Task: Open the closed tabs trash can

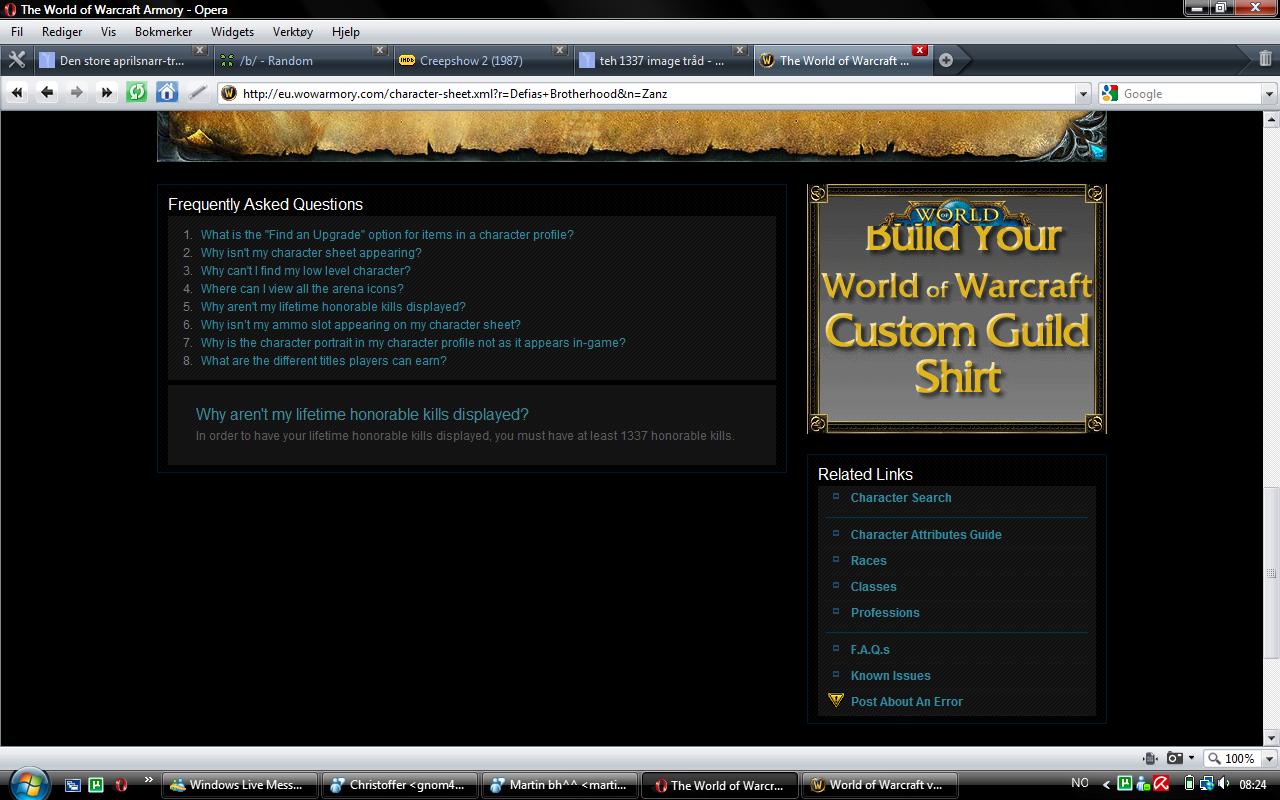Action: [x=1265, y=59]
